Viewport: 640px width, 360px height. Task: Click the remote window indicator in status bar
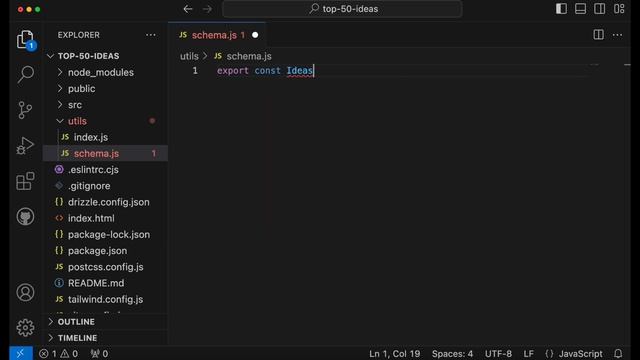point(21,353)
